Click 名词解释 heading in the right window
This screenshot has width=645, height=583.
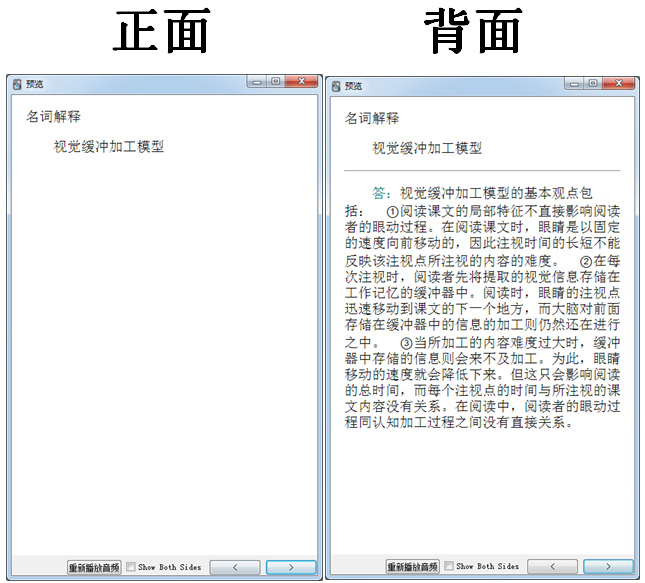click(372, 118)
